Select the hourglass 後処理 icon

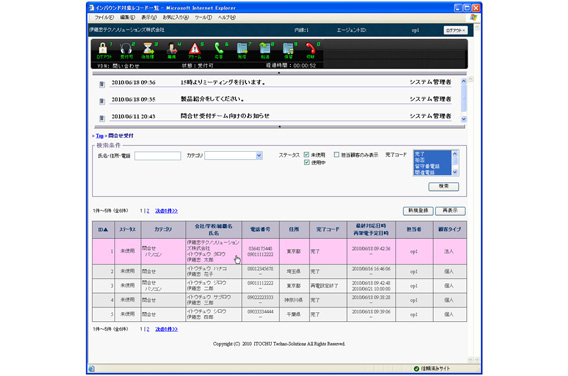click(x=148, y=50)
